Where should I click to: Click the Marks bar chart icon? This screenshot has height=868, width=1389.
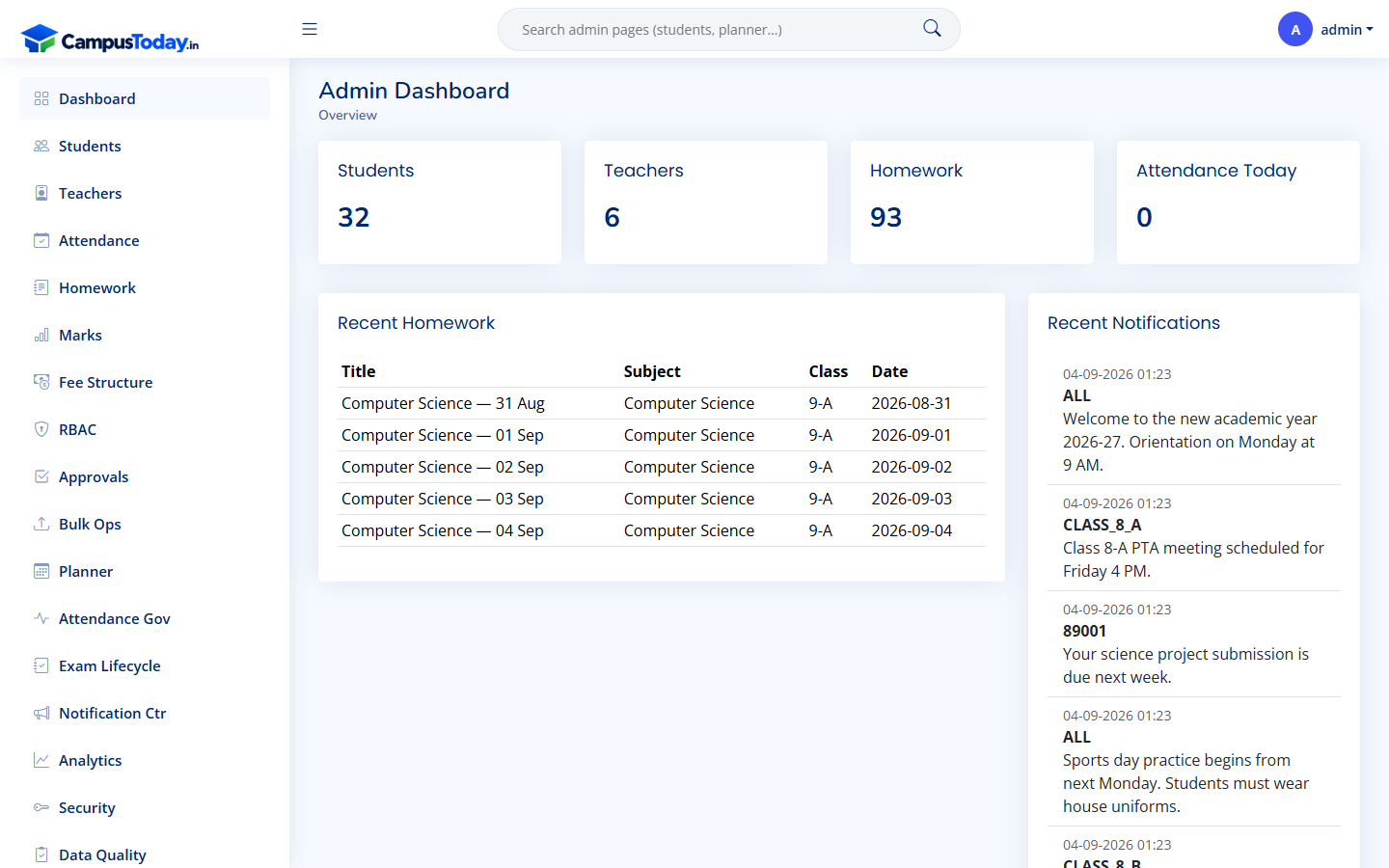click(x=41, y=335)
